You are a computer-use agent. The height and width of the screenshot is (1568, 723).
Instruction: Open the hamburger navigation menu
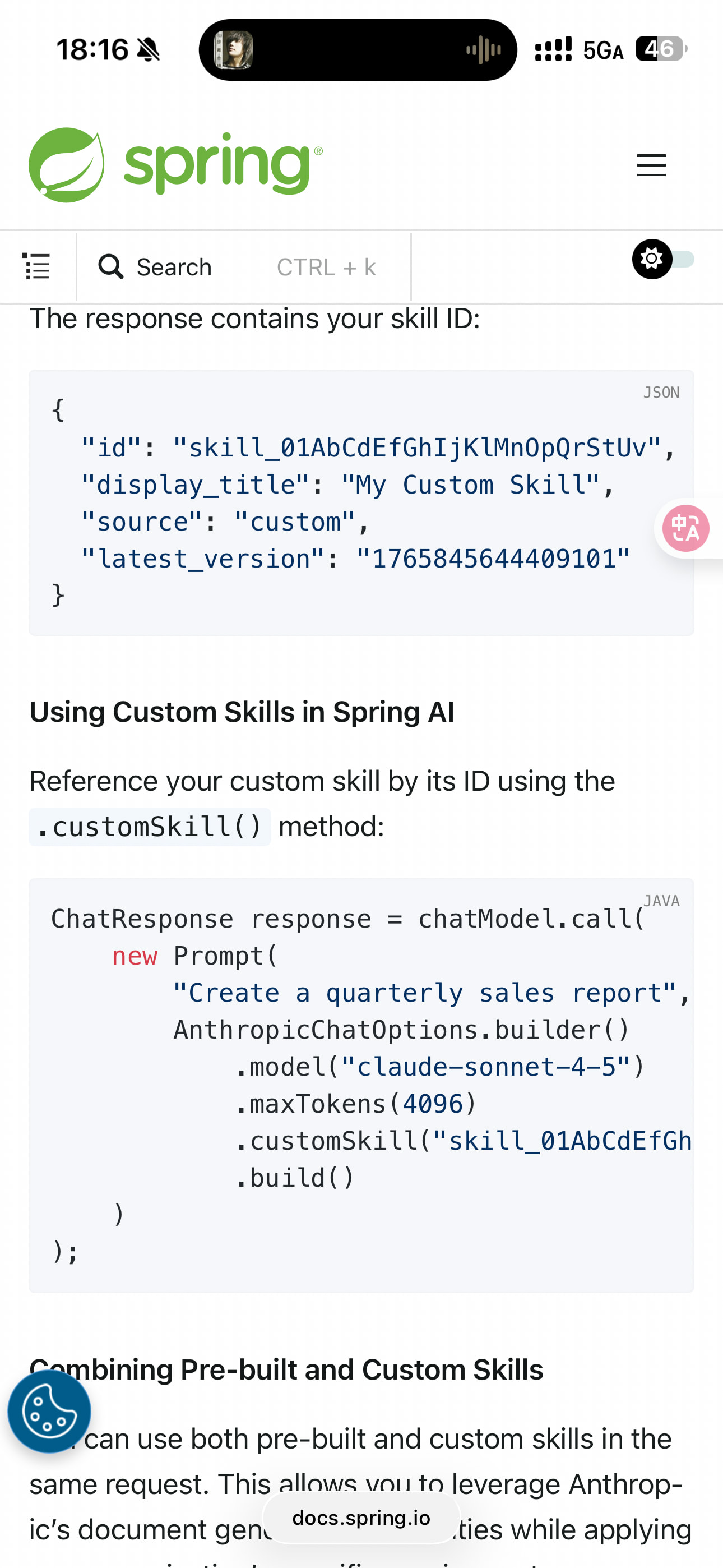point(651,165)
